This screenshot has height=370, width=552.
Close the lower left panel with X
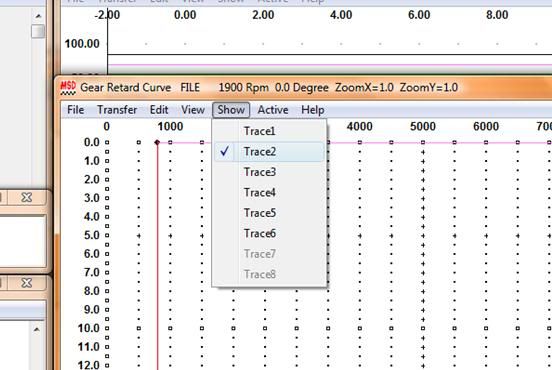[26, 283]
